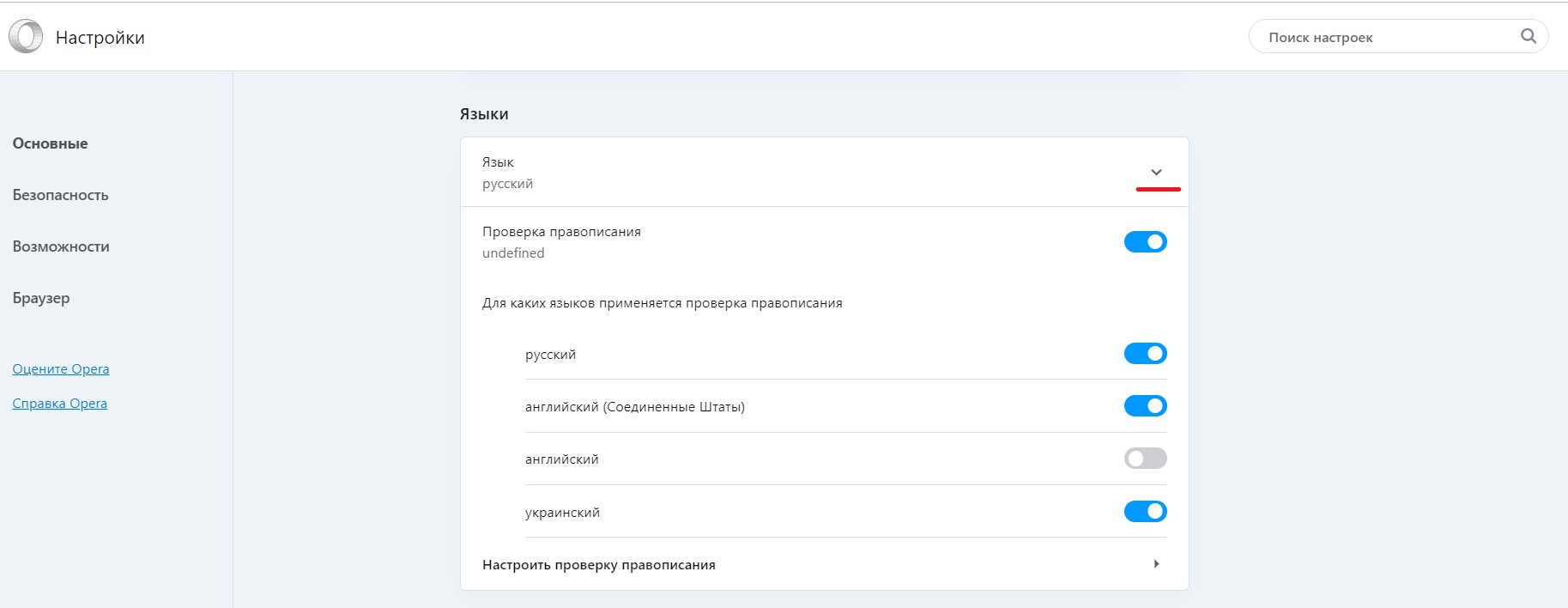Click arrow beside 'Настроить проверку правописания'
Screen dimensions: 1568x608
tap(1156, 564)
